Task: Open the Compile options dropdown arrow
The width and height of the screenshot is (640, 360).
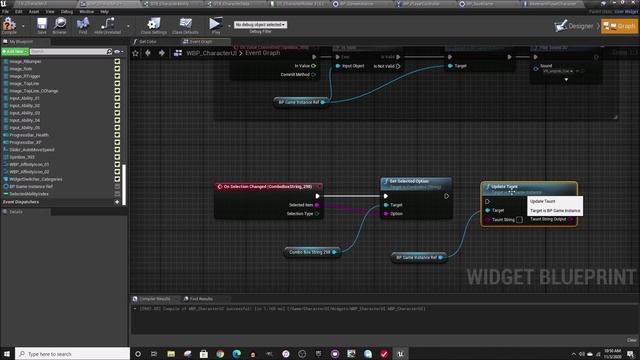Action: (23, 26)
